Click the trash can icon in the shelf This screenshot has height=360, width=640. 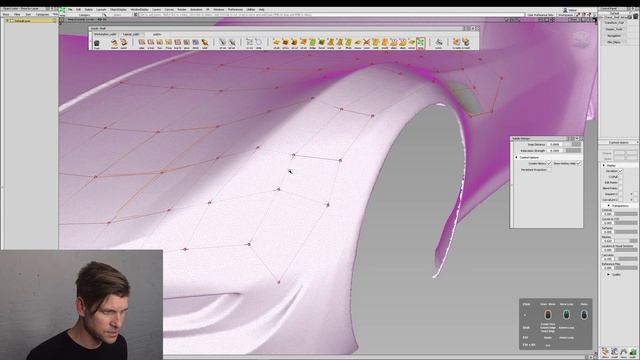[x=97, y=43]
